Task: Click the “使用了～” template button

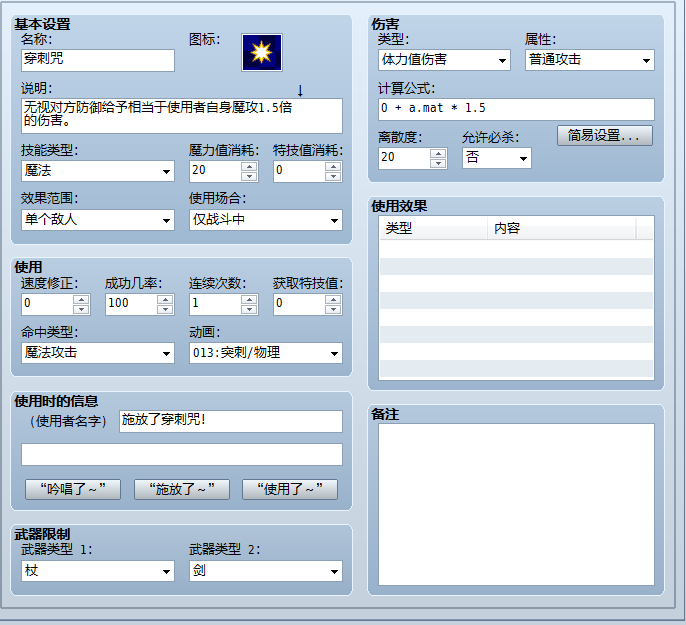Action: 290,489
